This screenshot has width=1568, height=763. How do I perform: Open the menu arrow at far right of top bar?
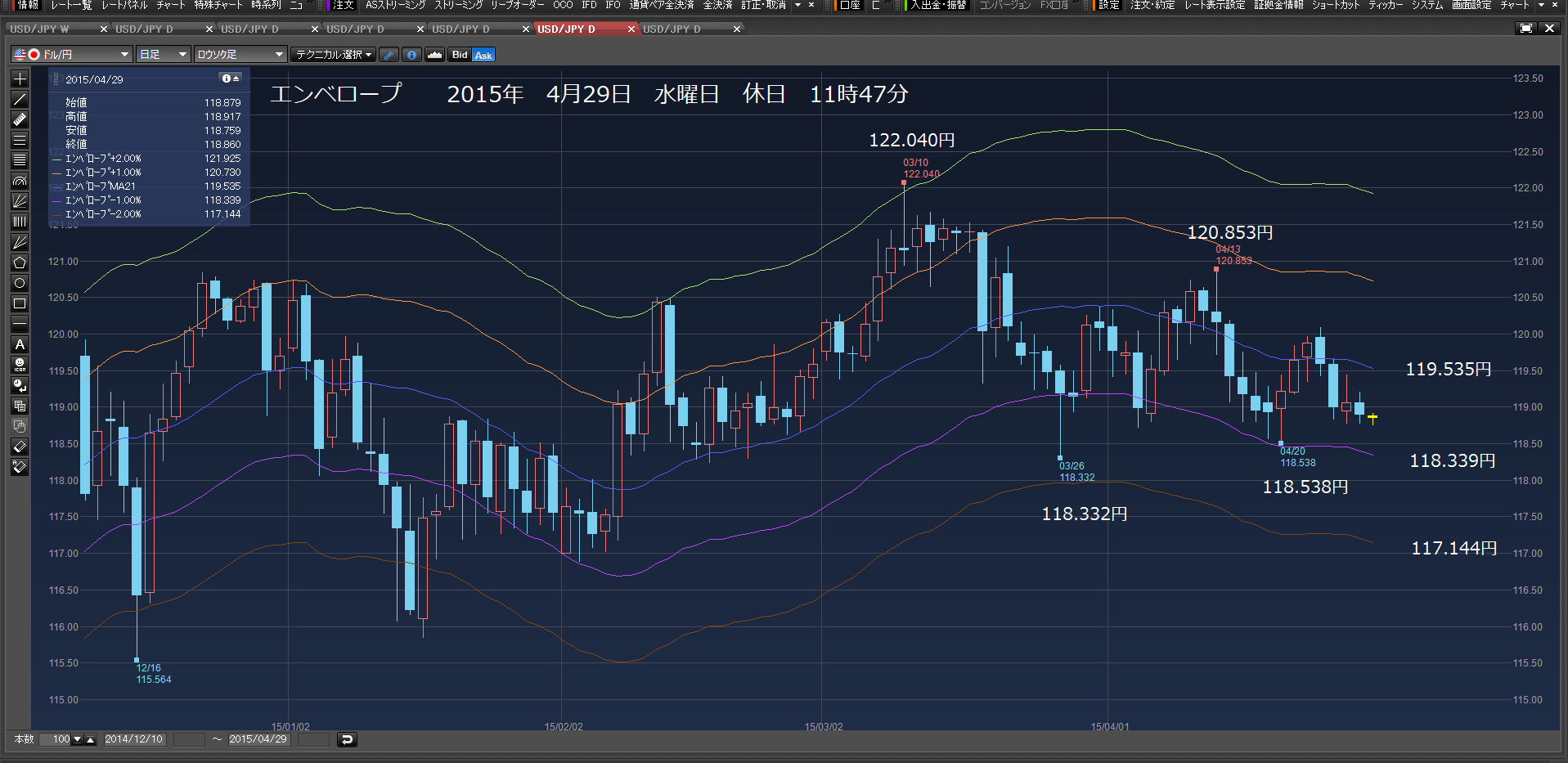[1542, 5]
